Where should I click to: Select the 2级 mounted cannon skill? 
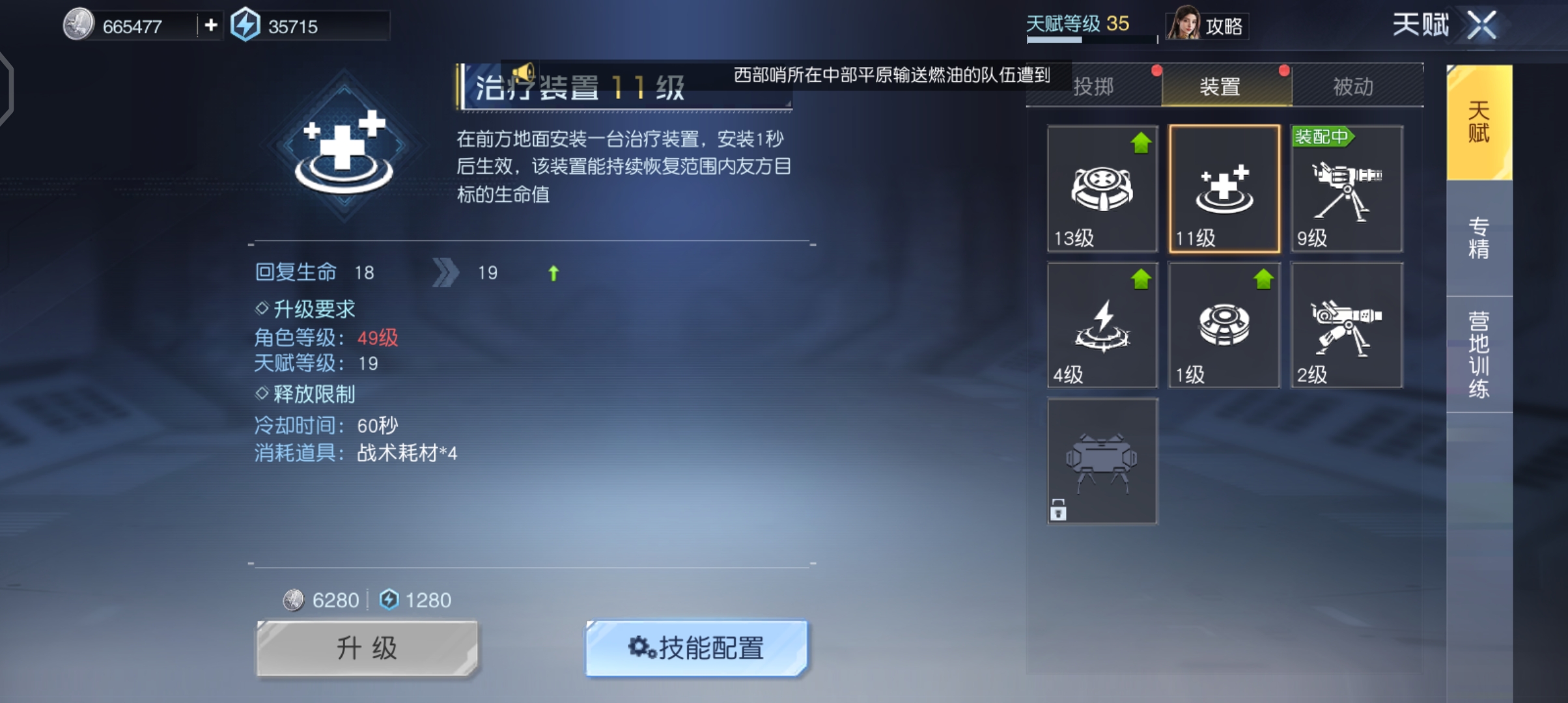point(1346,325)
